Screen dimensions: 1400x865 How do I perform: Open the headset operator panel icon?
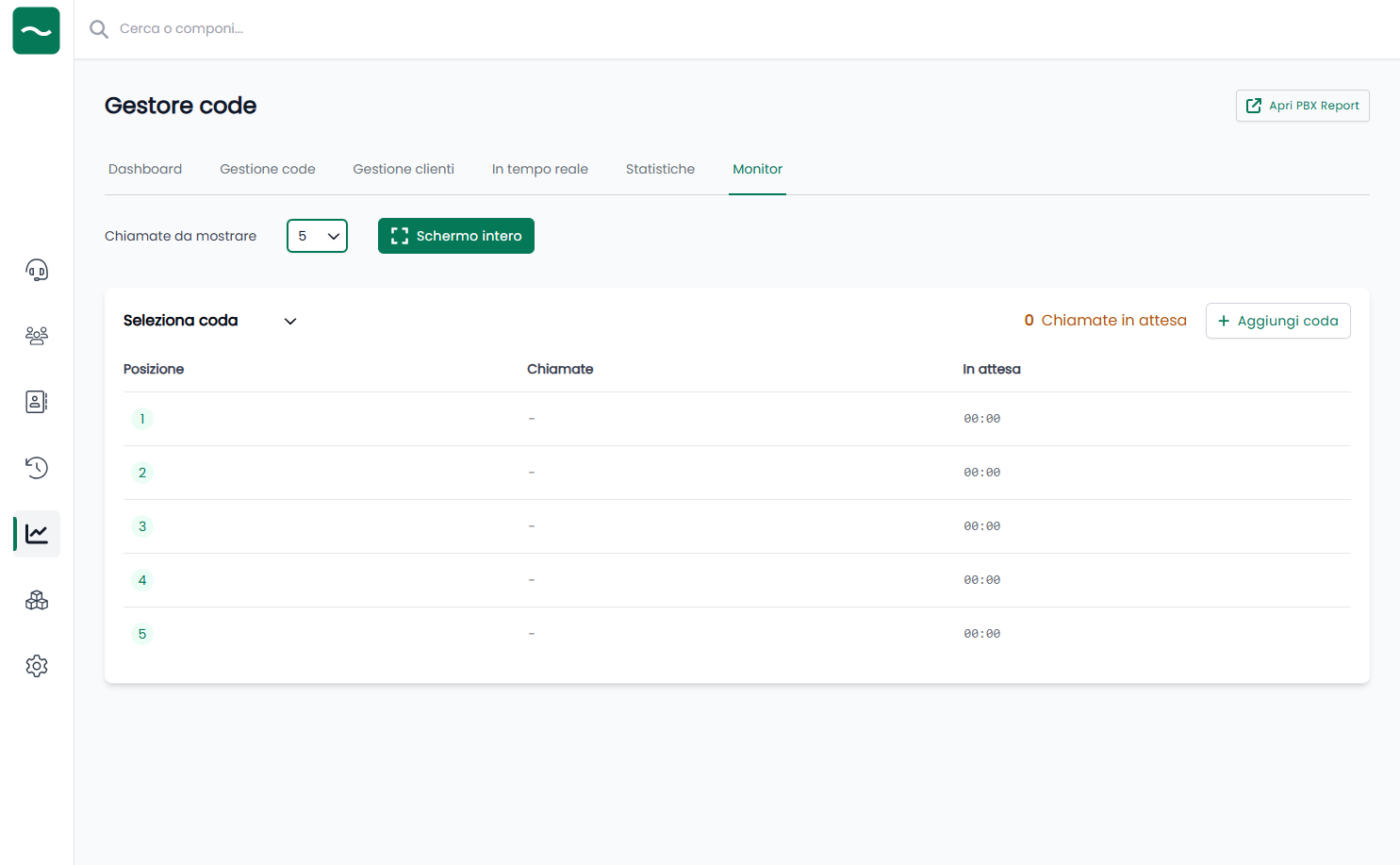37,271
